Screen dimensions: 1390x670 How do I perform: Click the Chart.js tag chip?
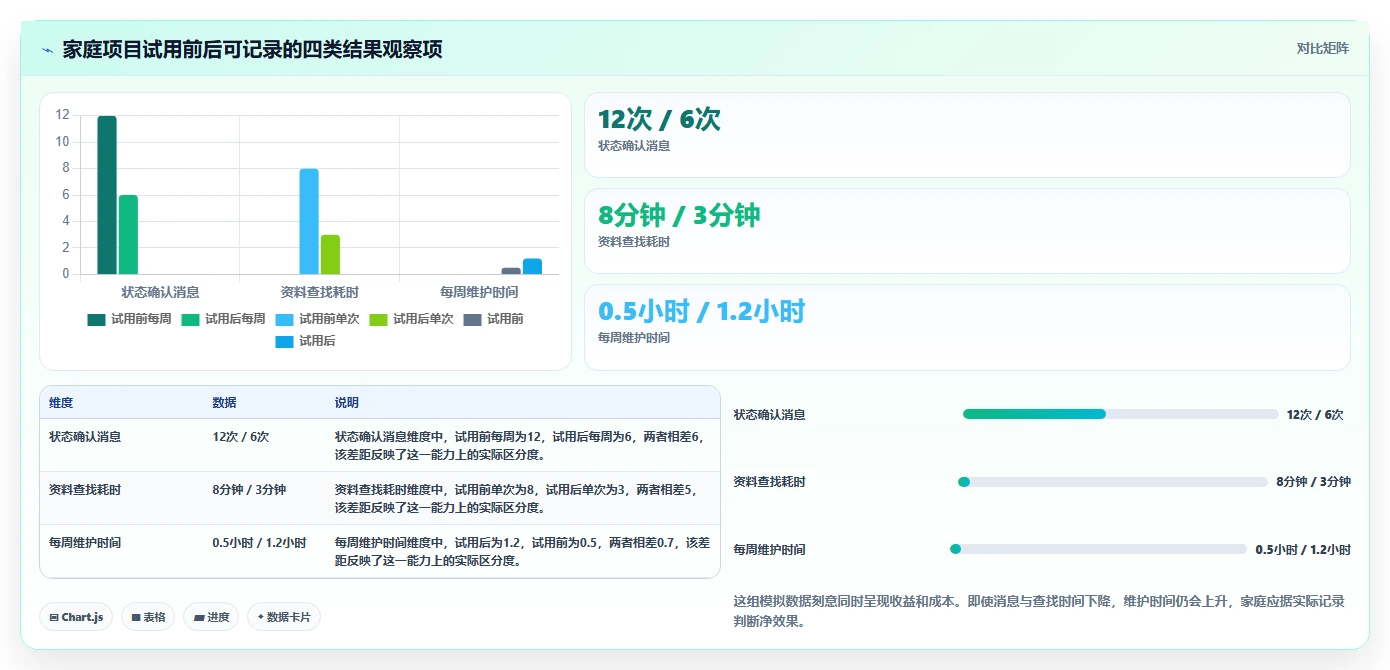(77, 617)
